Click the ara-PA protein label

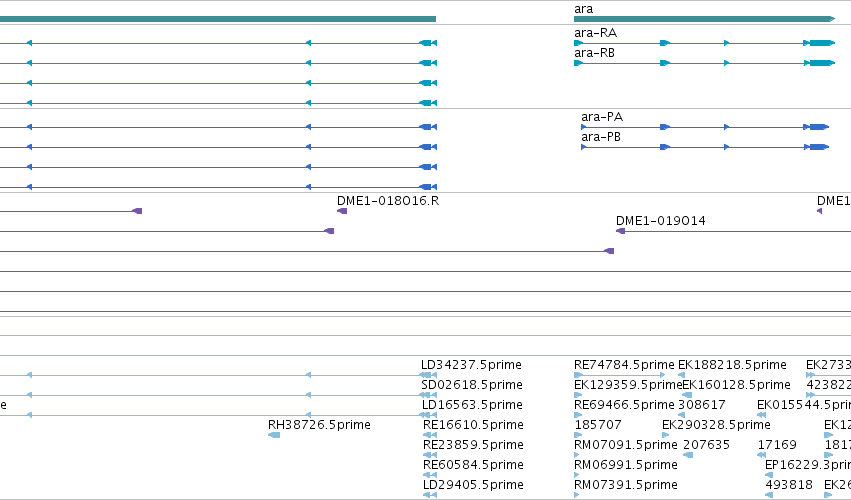(602, 117)
